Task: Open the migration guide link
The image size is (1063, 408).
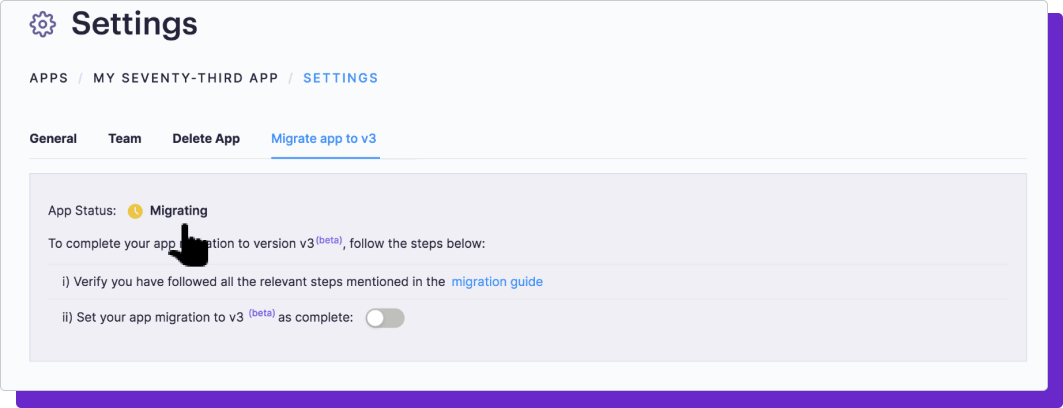Action: click(x=497, y=282)
